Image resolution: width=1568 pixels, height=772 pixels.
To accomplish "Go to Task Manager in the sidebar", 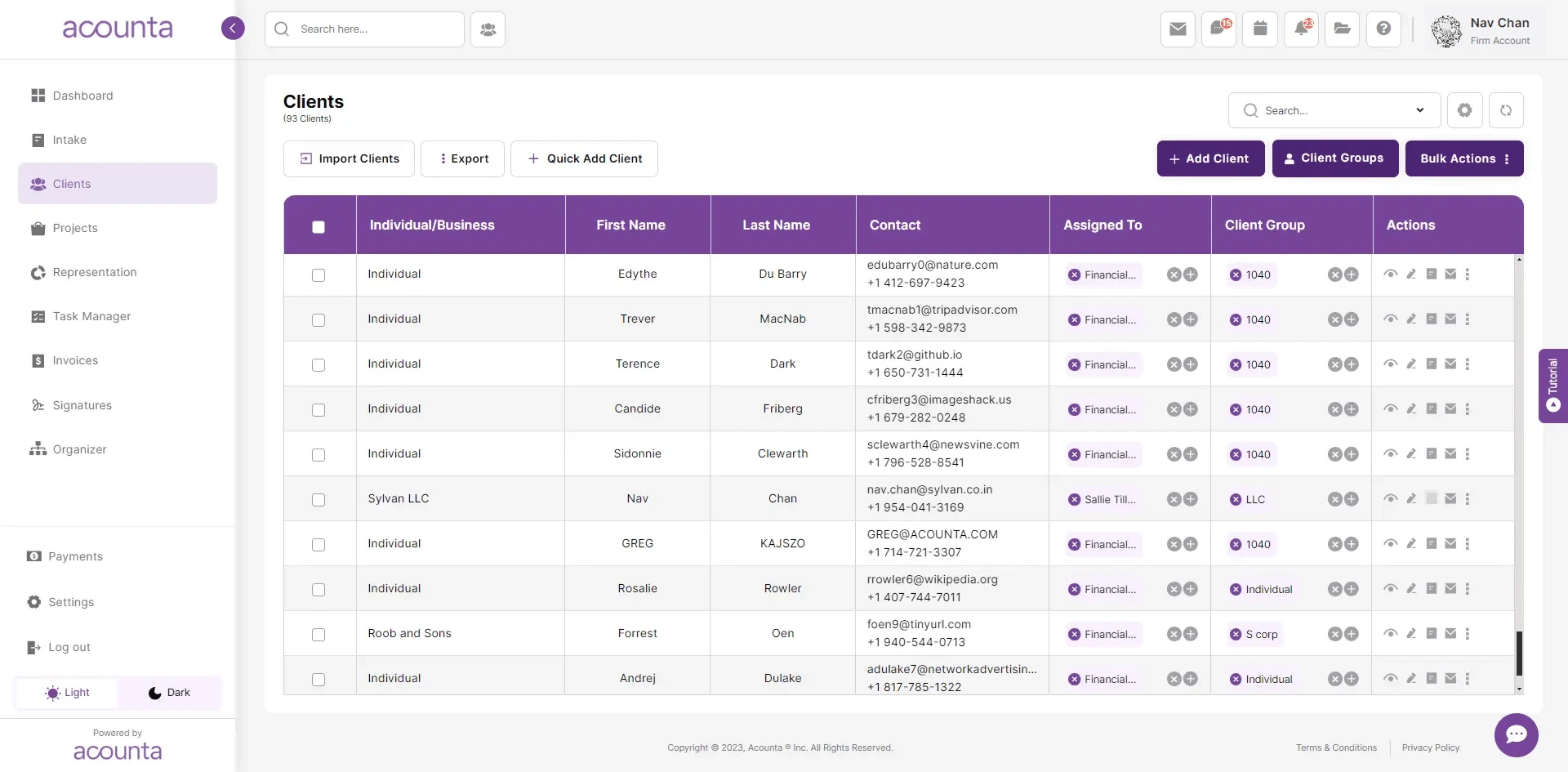I will click(92, 316).
